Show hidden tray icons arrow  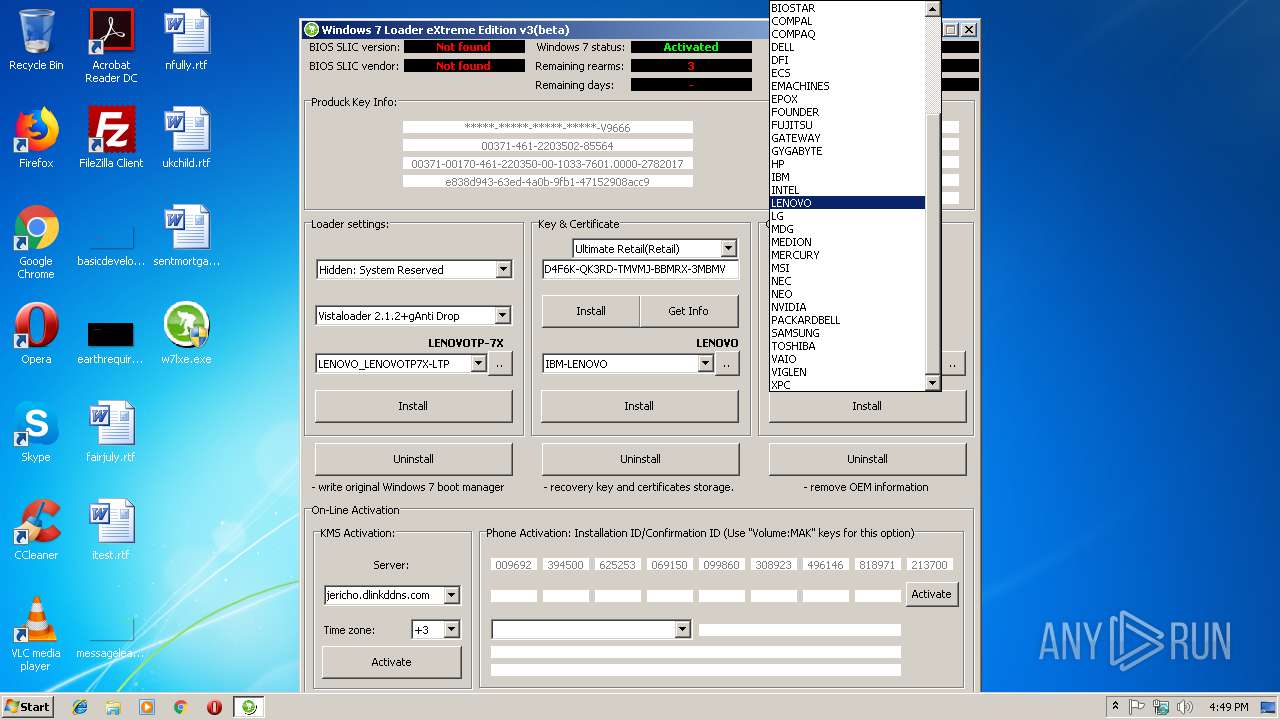(1115, 707)
